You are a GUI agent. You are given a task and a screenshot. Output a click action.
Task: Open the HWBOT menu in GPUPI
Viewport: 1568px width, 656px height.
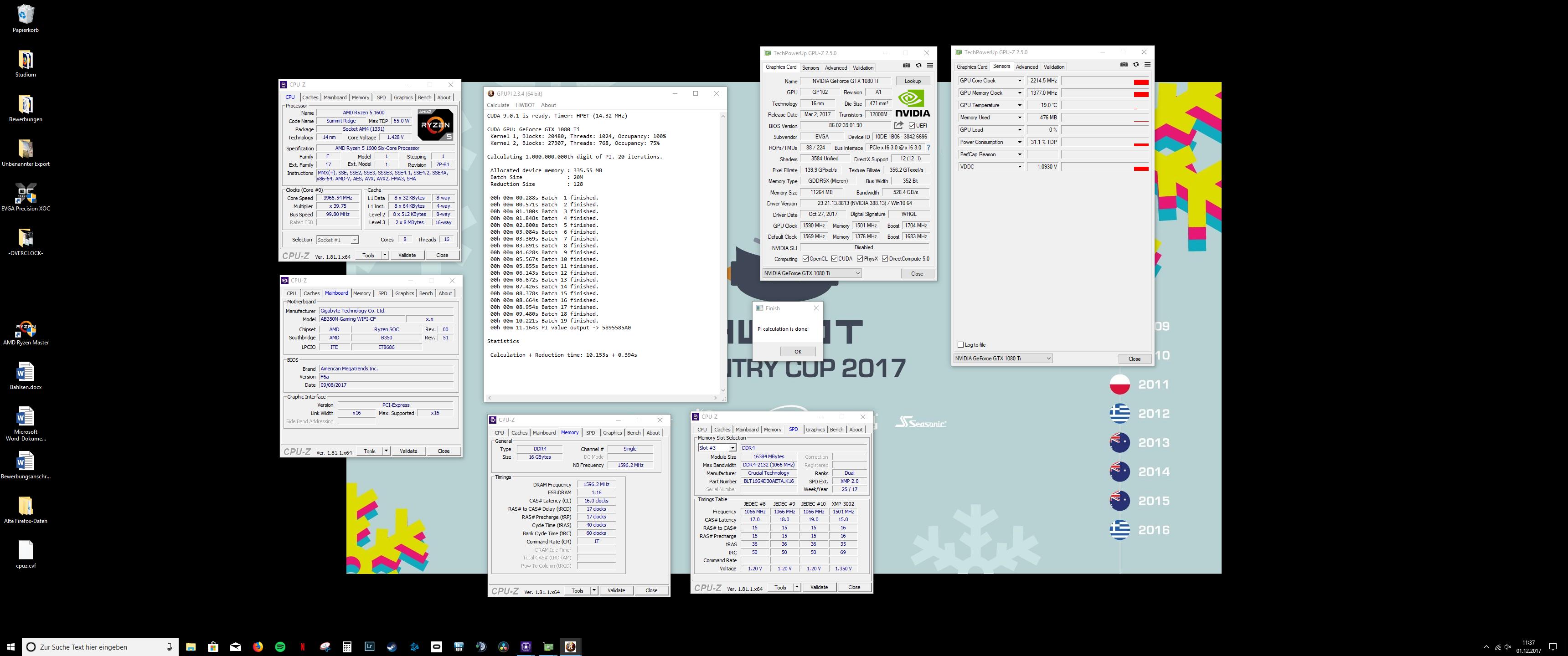(x=525, y=105)
